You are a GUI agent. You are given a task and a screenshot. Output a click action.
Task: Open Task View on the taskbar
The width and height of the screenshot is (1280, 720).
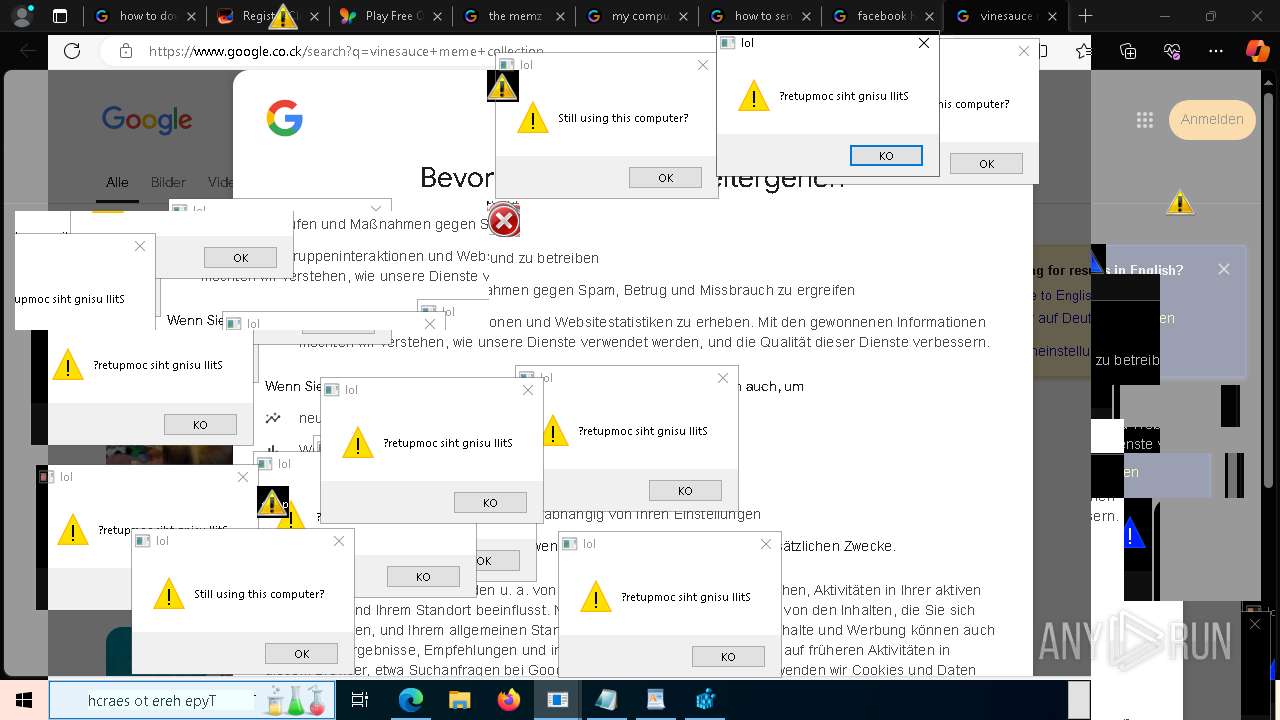pyautogui.click(x=360, y=700)
